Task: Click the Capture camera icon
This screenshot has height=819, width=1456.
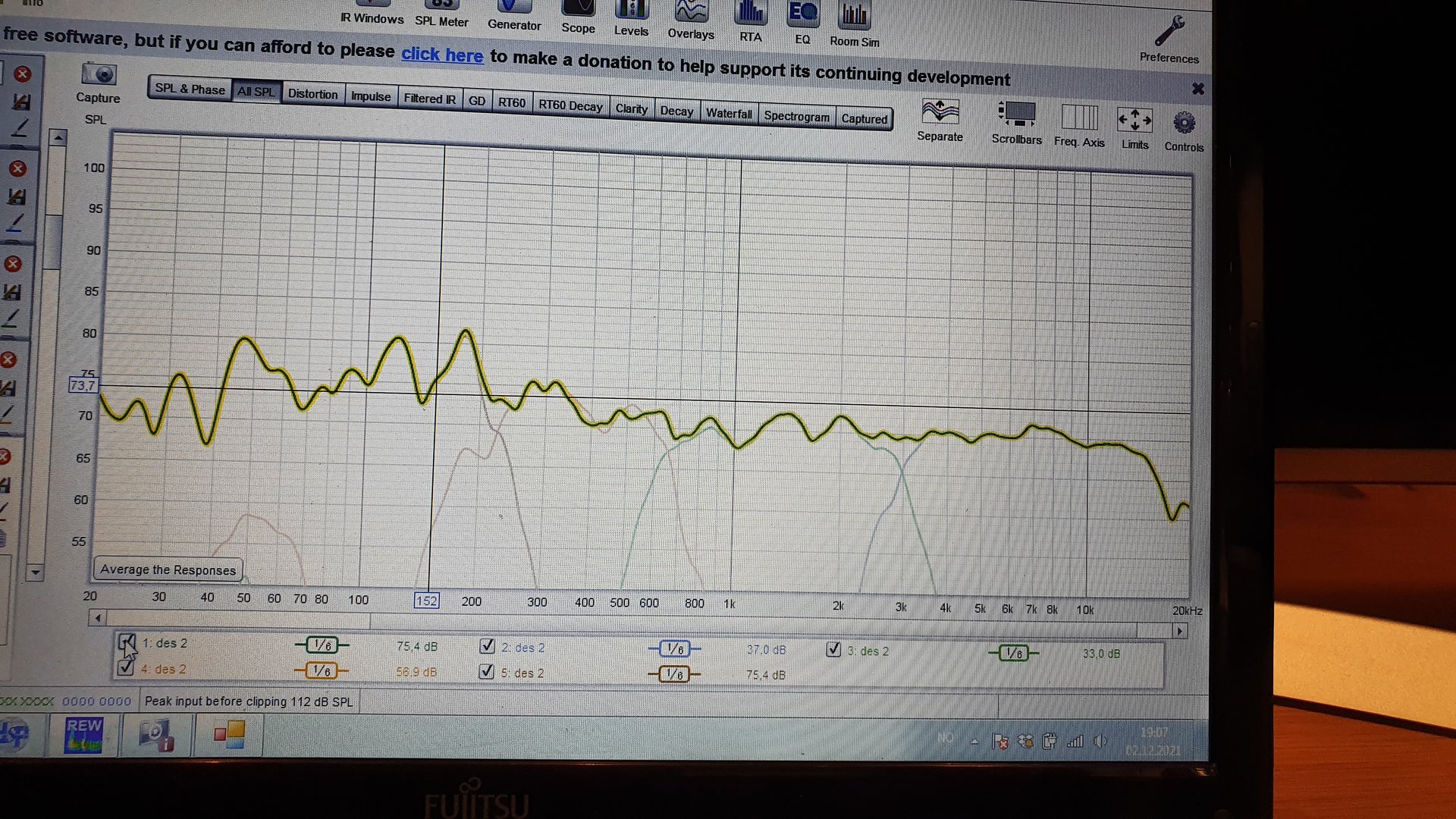Action: pyautogui.click(x=99, y=74)
